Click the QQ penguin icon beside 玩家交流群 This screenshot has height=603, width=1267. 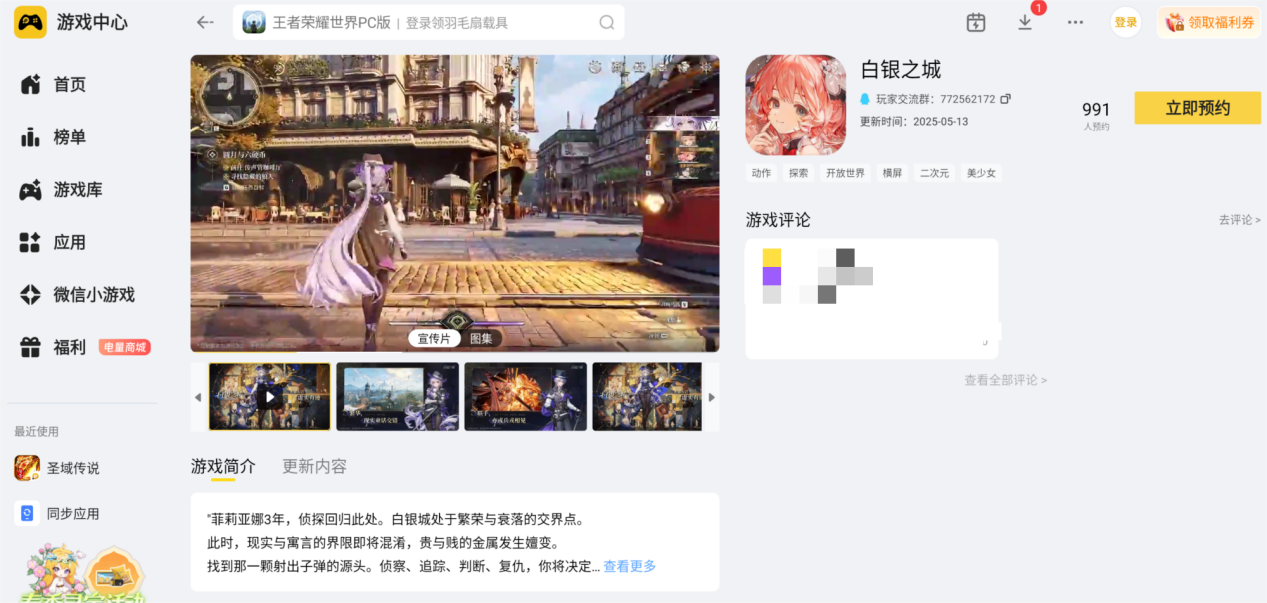point(865,99)
